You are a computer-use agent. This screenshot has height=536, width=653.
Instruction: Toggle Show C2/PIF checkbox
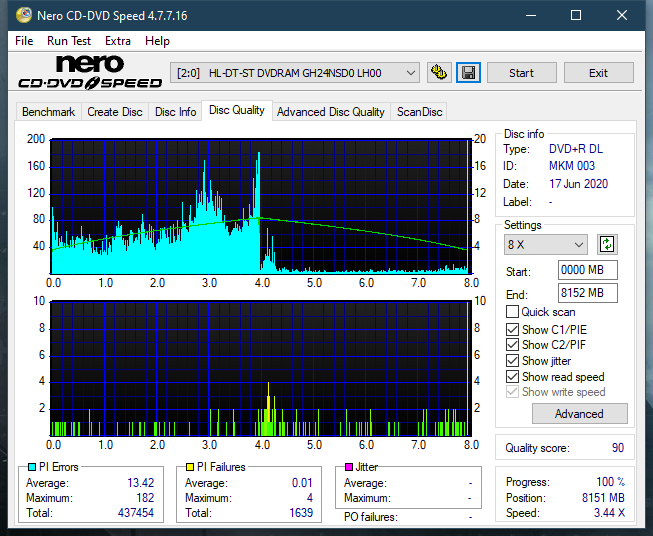click(x=512, y=345)
